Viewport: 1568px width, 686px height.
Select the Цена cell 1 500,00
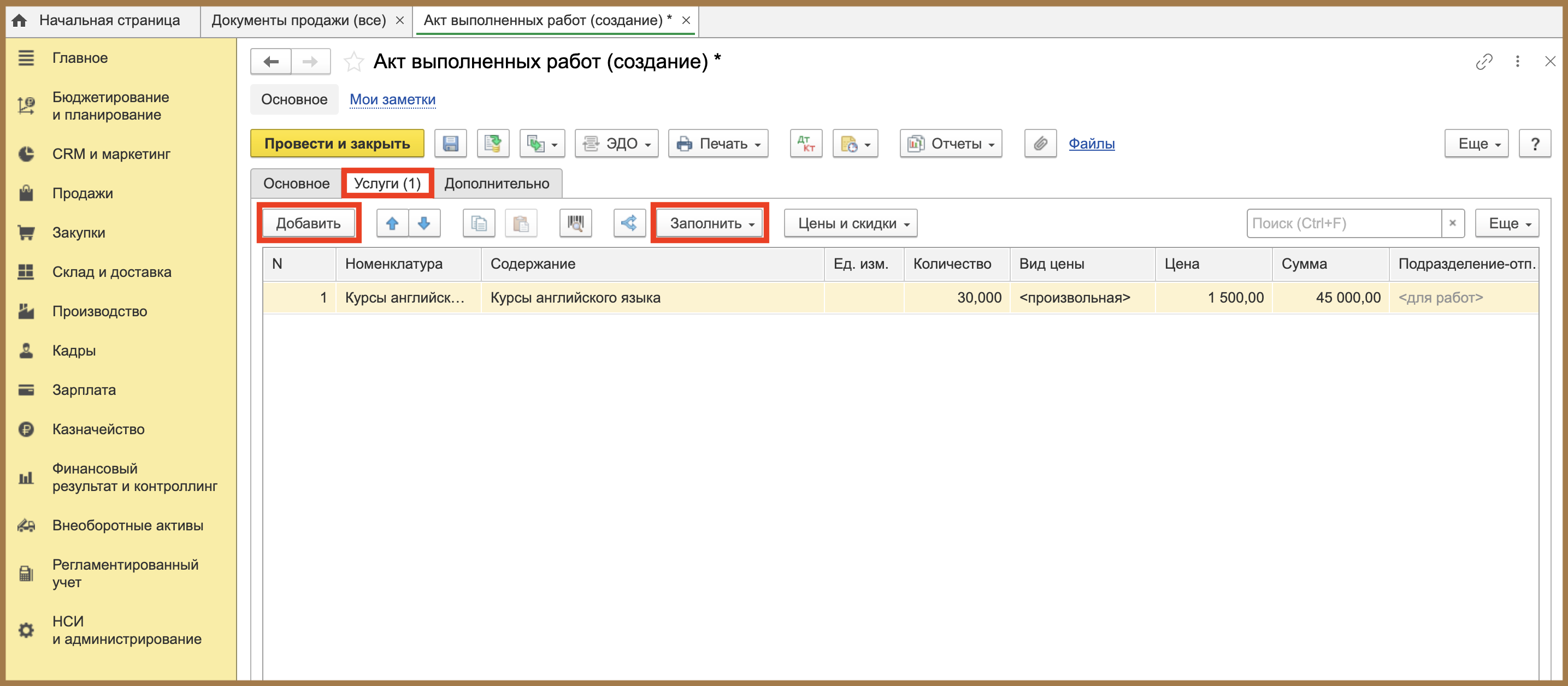pos(1214,298)
